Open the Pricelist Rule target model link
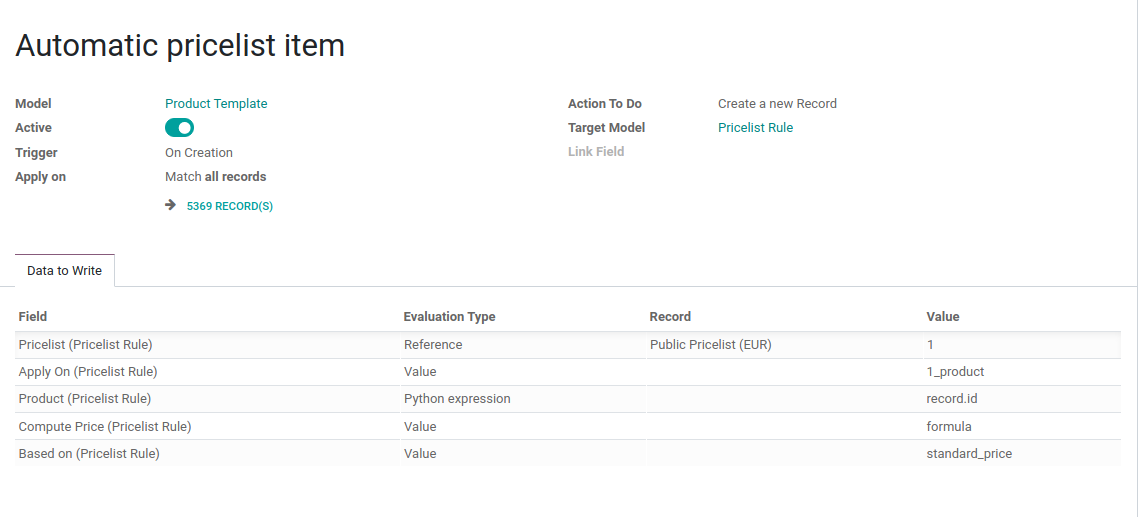1138x517 pixels. [756, 128]
